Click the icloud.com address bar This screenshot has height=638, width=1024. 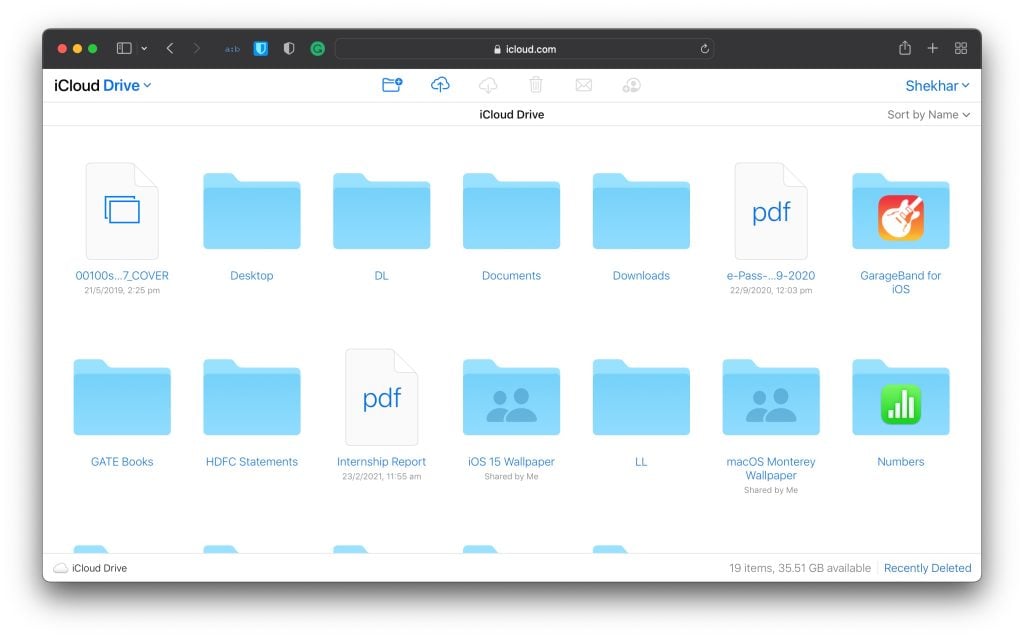tap(524, 49)
